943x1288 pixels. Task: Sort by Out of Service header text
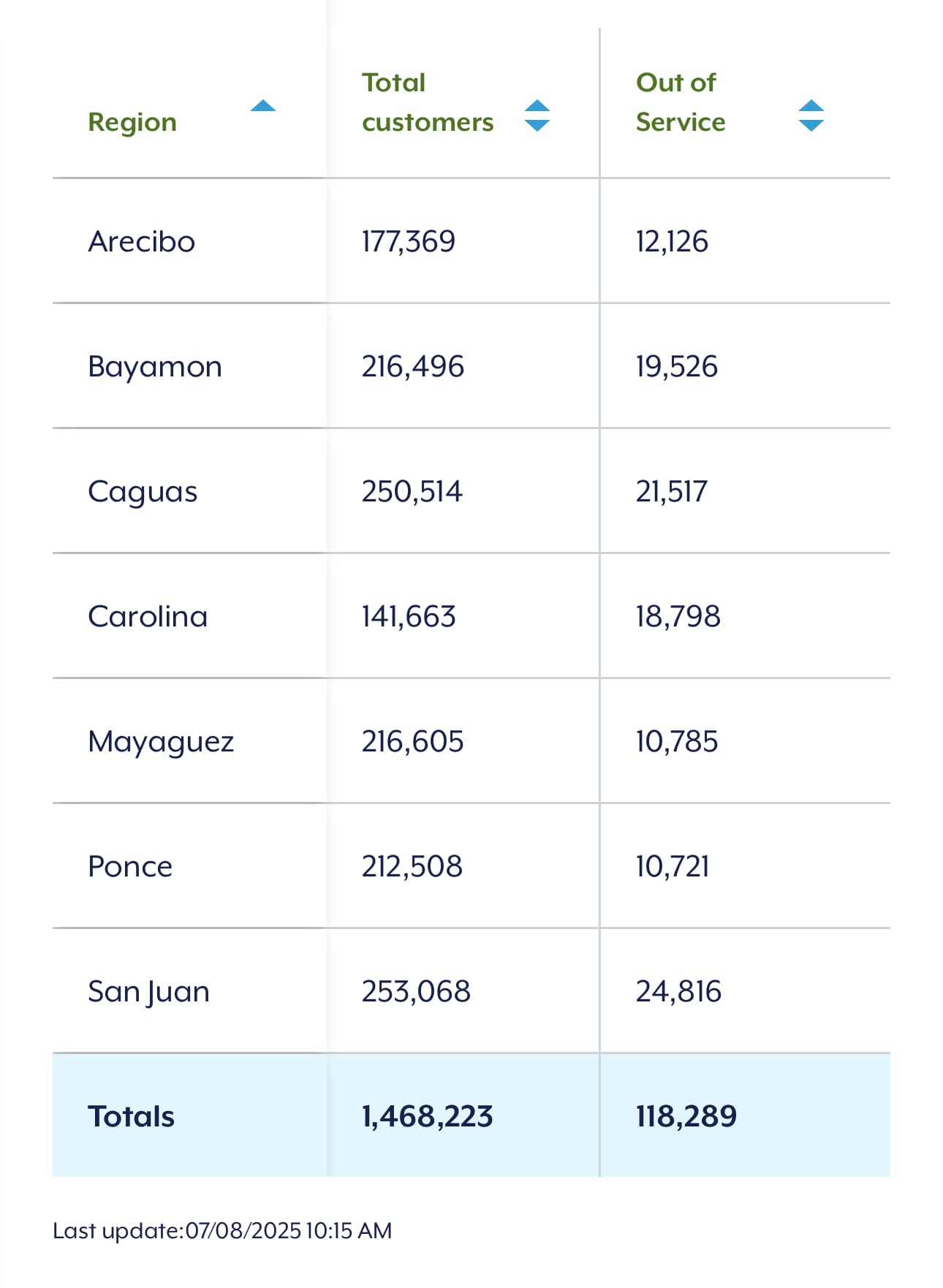(681, 102)
